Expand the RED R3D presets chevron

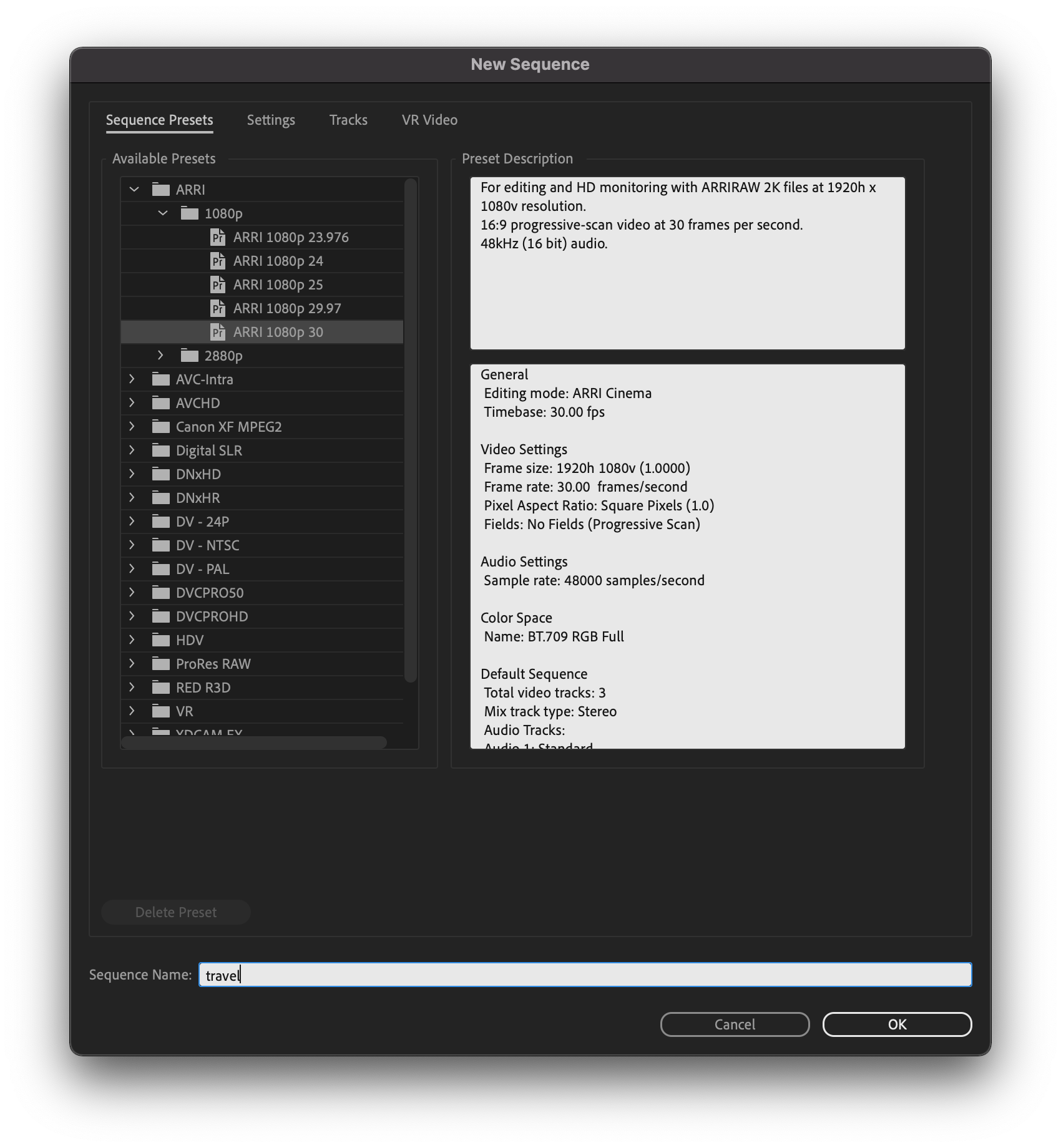(x=132, y=687)
